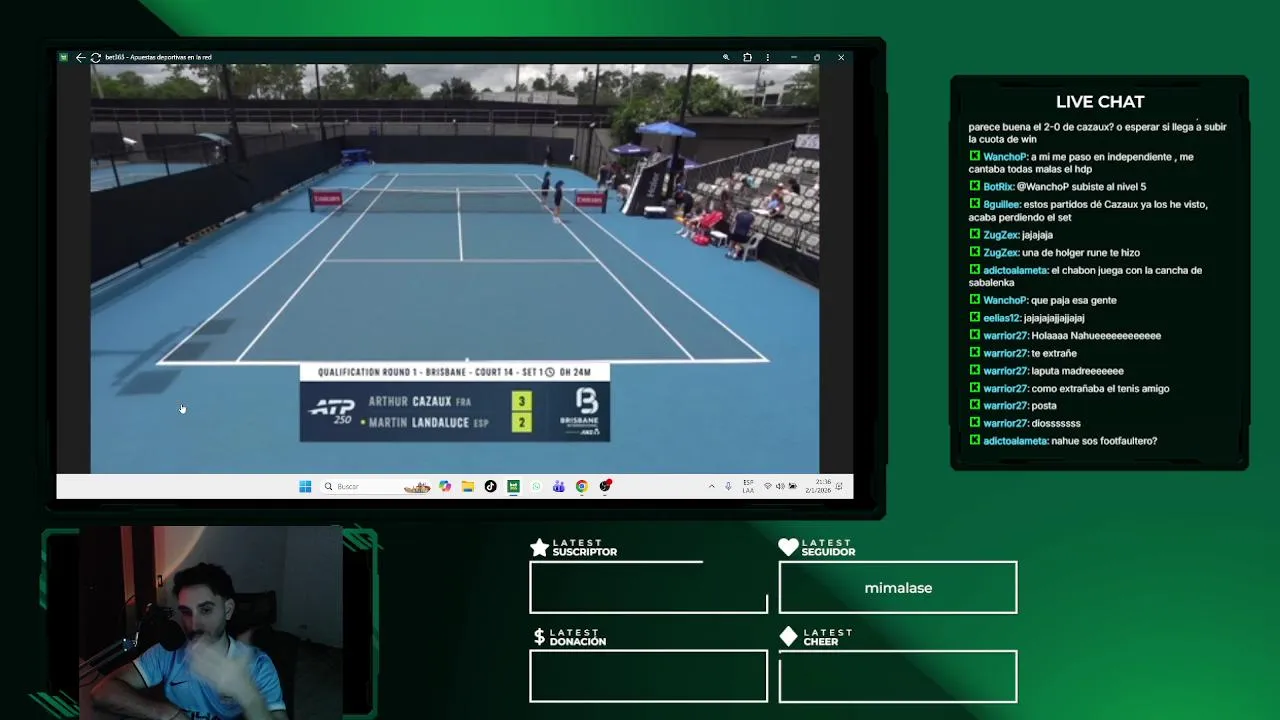Click the Latest Donación box

pos(648,676)
